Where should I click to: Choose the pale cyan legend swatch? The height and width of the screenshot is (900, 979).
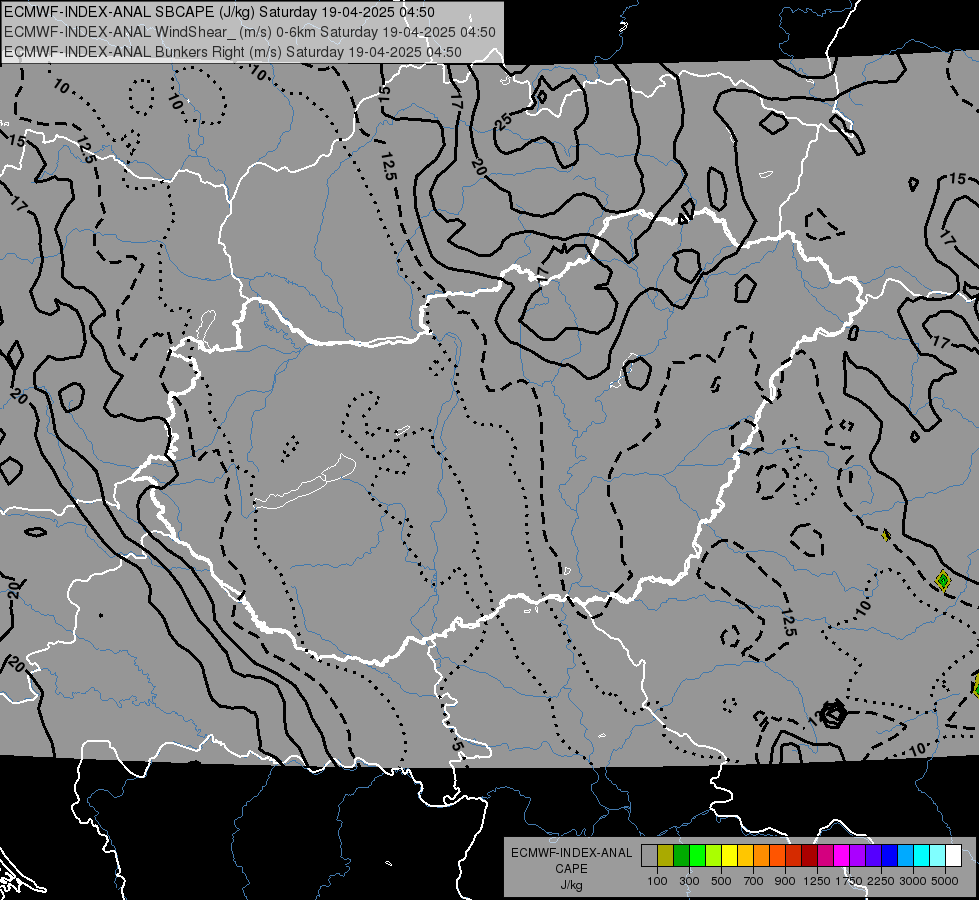point(938,856)
